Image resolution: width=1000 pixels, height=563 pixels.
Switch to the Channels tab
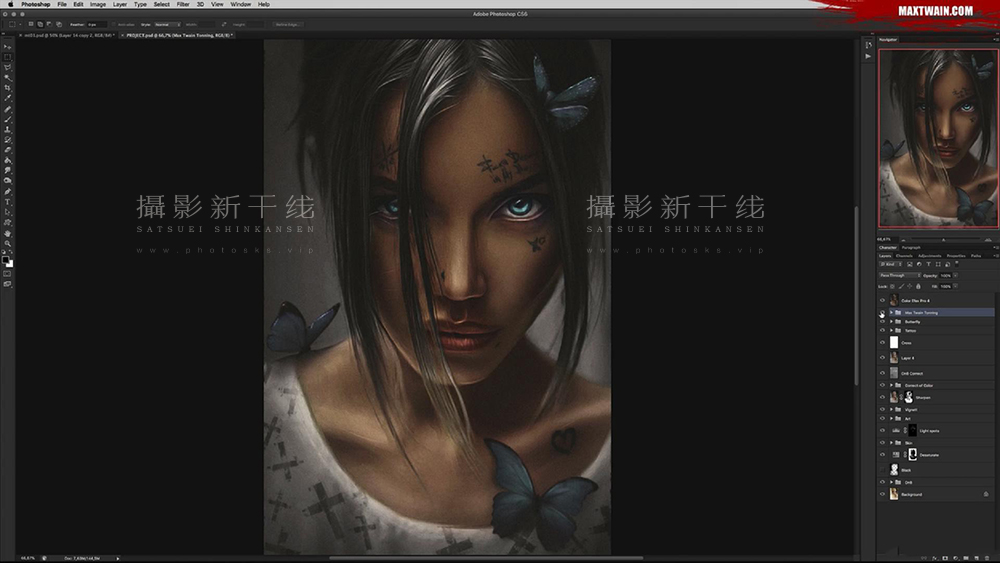904,256
